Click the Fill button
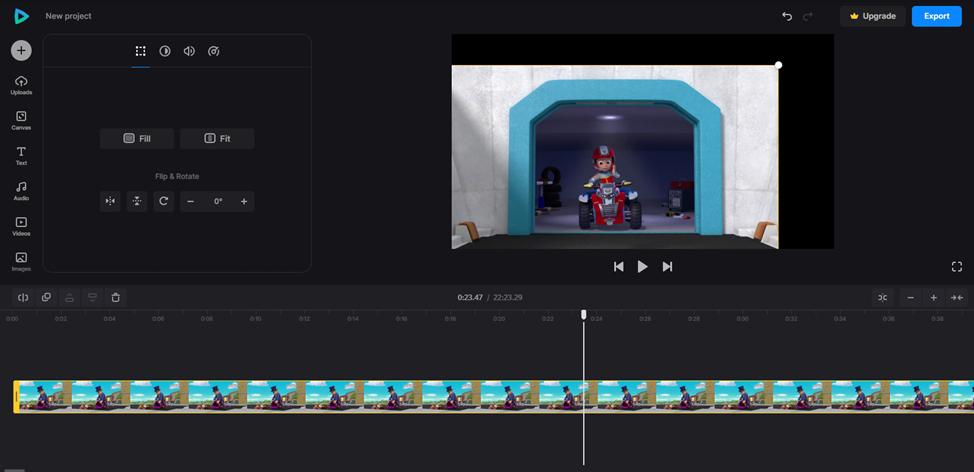 137,138
